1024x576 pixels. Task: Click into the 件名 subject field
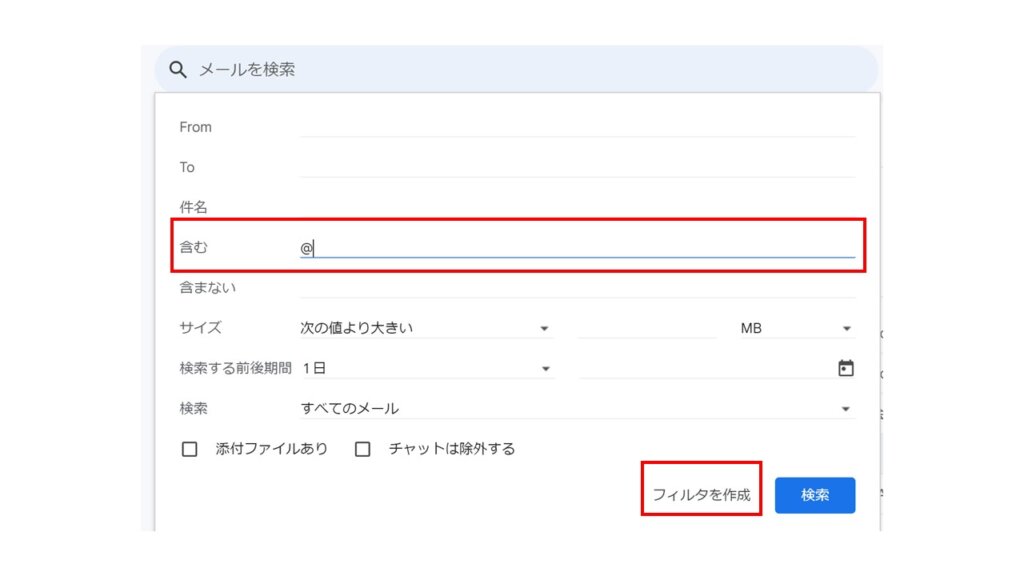[x=577, y=208]
